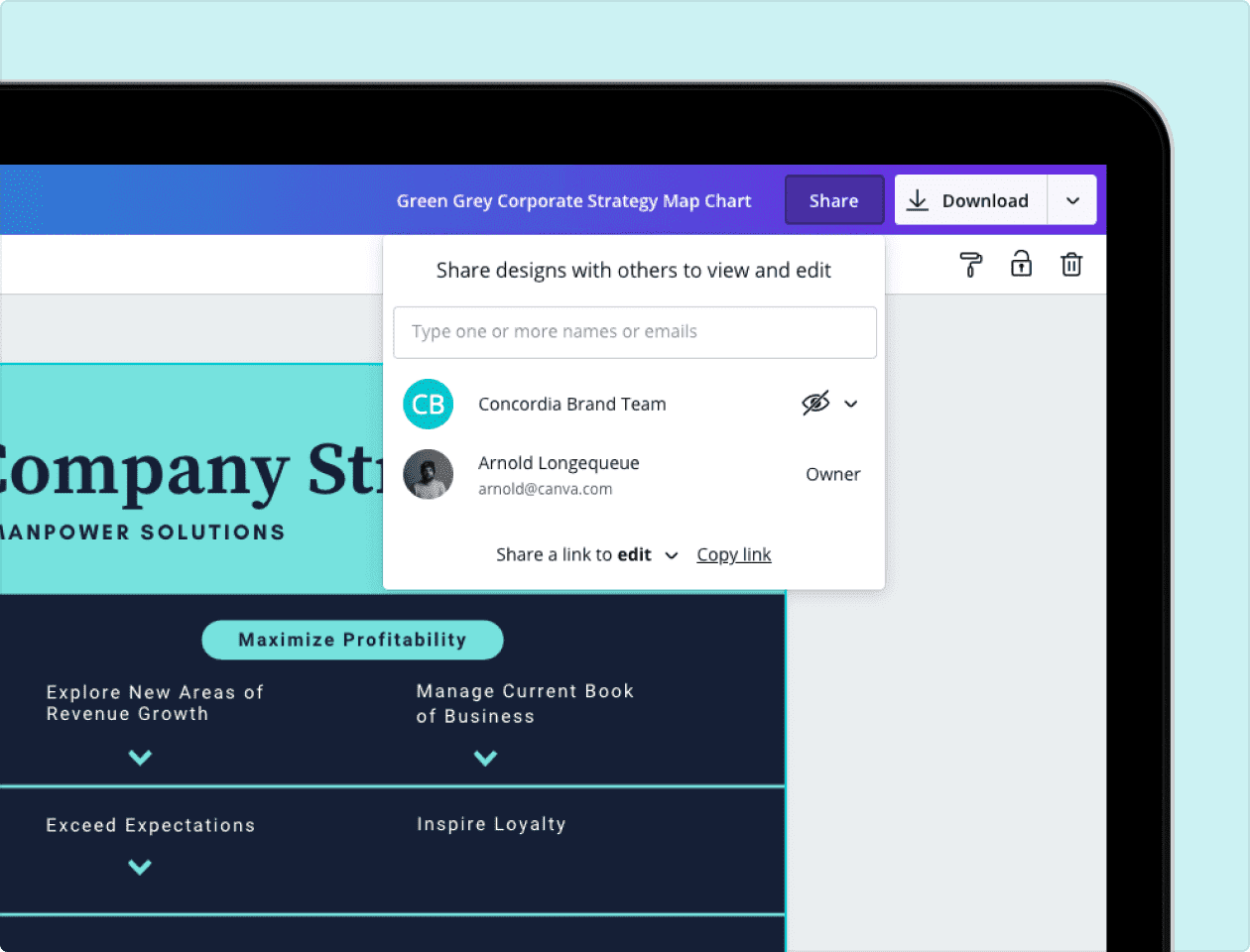This screenshot has height=952, width=1250.
Task: Click chevron under Exceed Expectations
Action: tap(140, 868)
